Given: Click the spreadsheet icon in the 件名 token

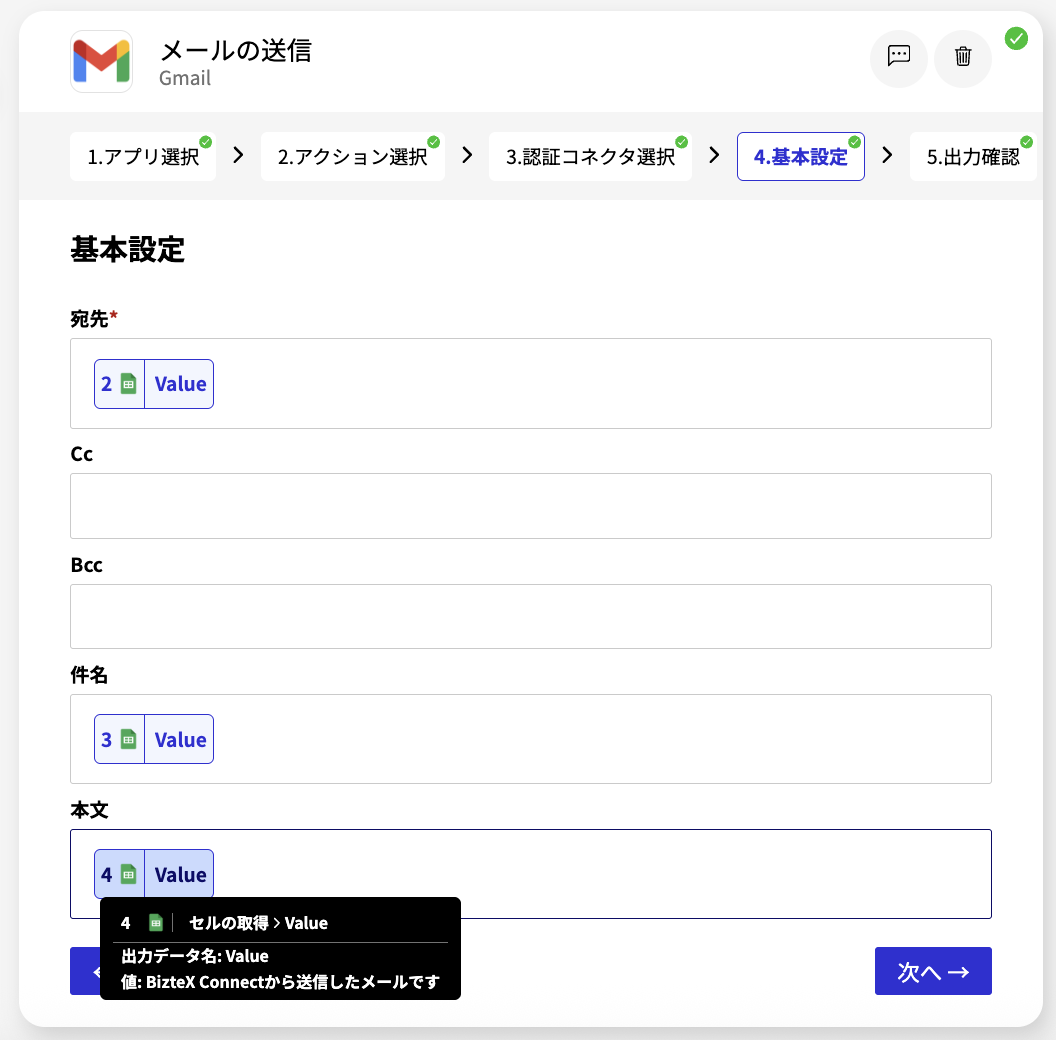Looking at the screenshot, I should (128, 739).
